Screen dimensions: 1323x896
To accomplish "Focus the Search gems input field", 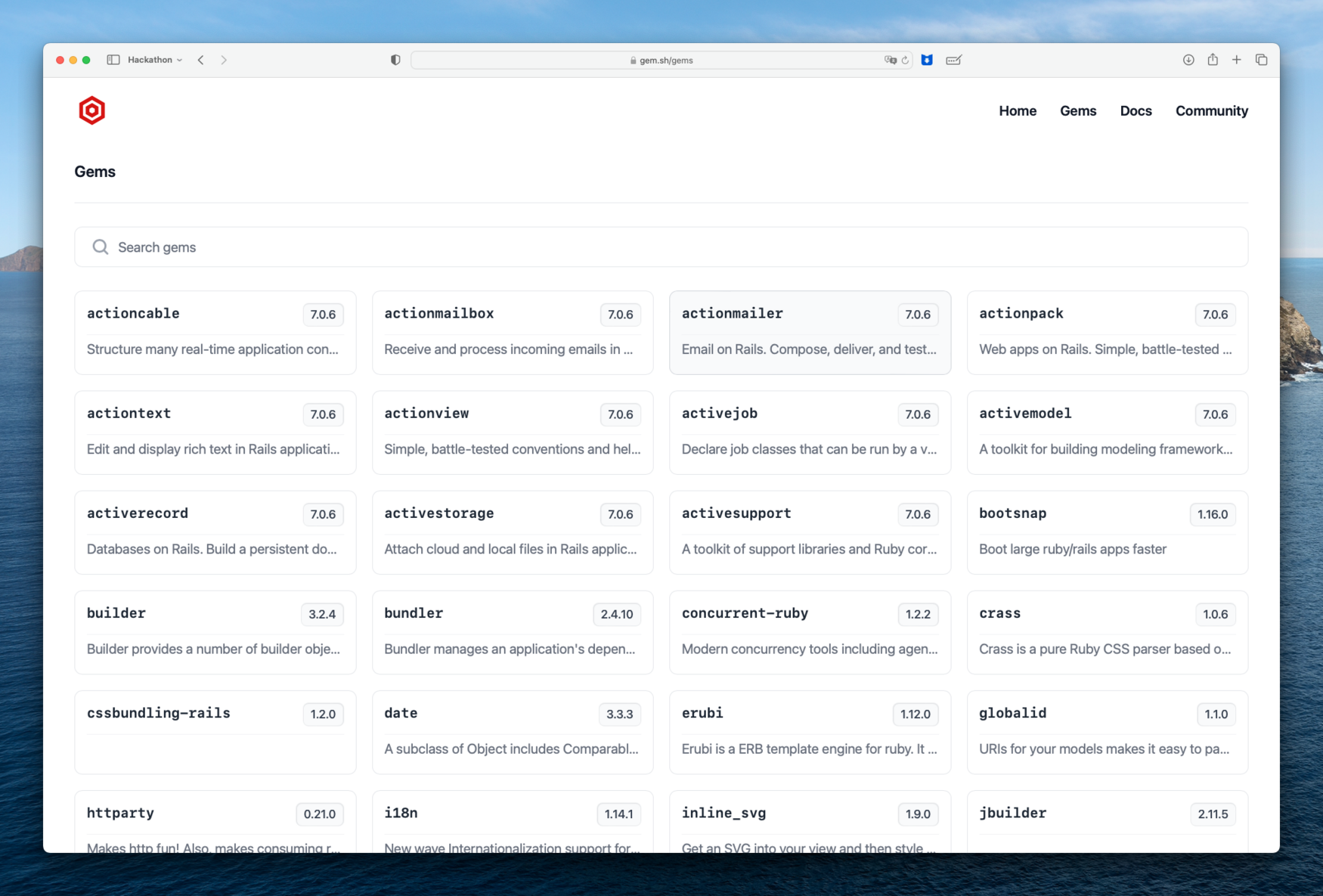I will [661, 247].
